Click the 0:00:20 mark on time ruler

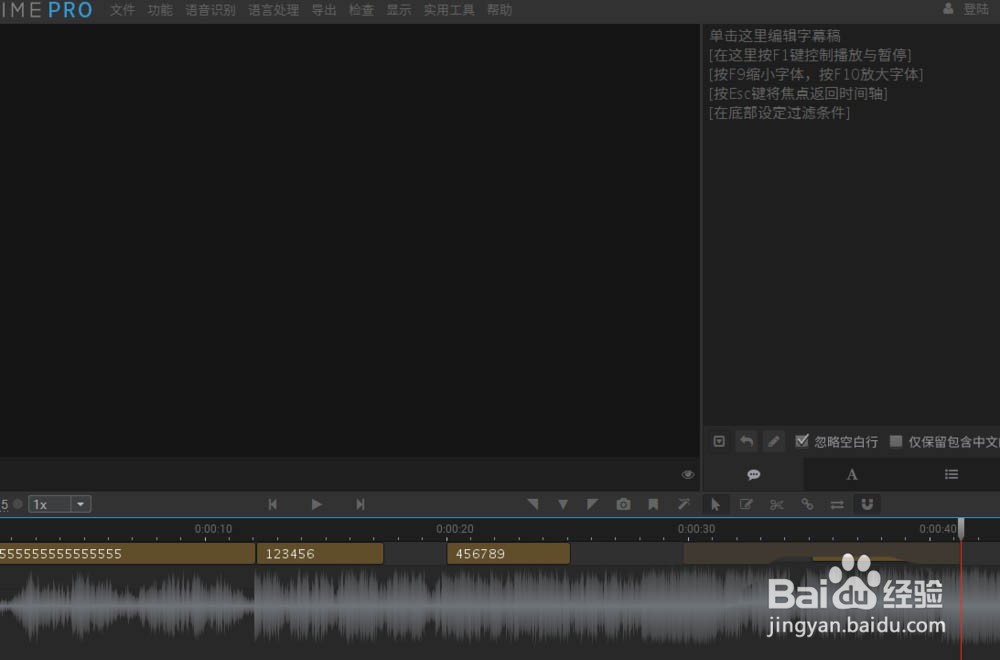(x=455, y=529)
